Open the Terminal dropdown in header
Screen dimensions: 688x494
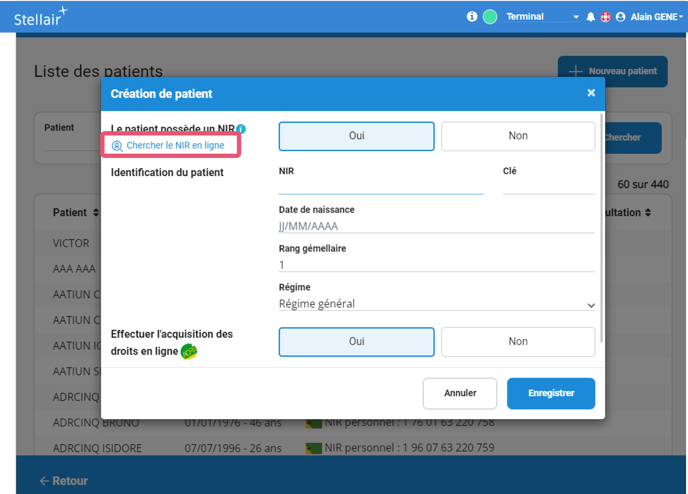(x=543, y=17)
